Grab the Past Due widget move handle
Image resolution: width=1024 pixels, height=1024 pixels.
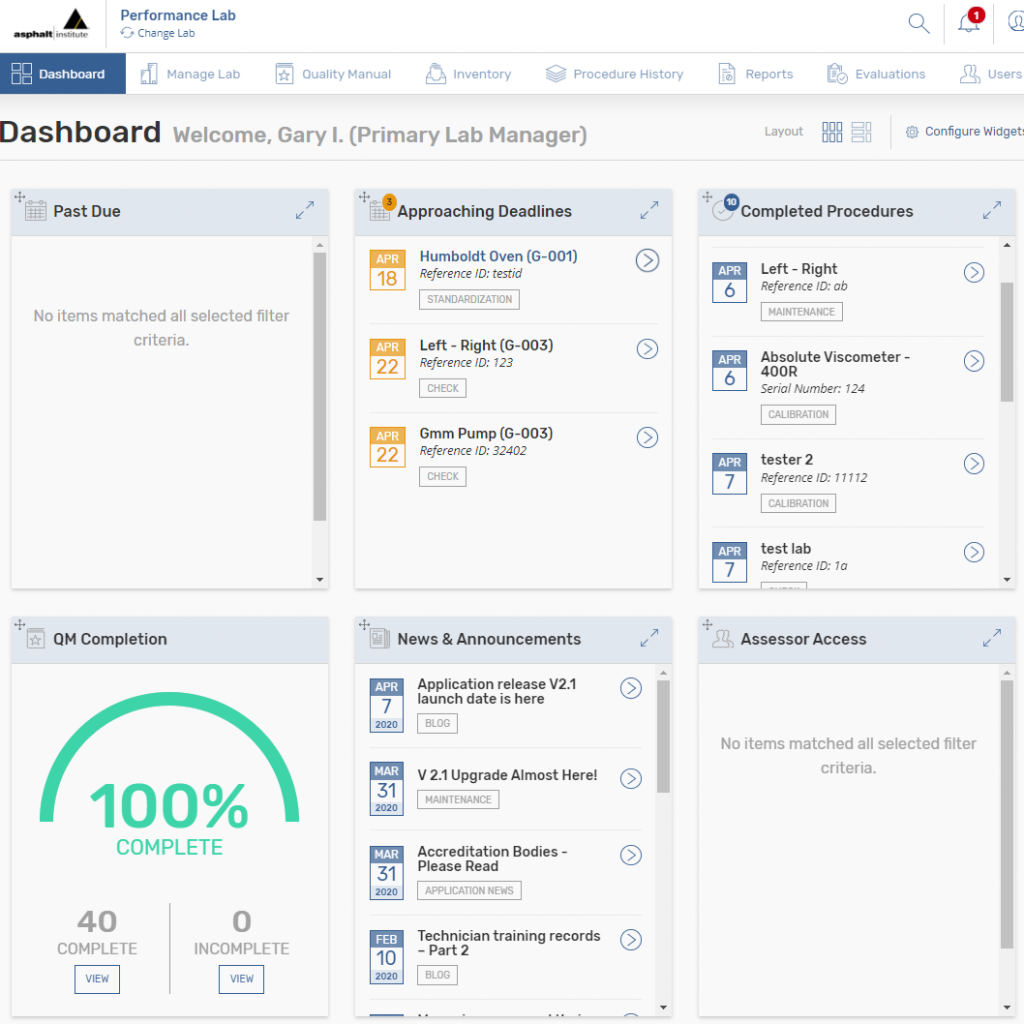pyautogui.click(x=20, y=198)
